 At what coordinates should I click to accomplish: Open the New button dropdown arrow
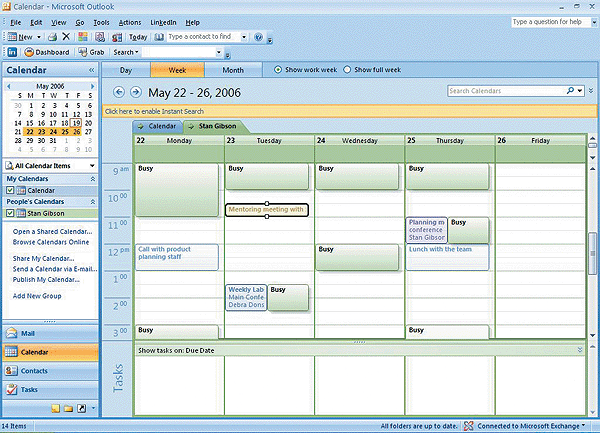[39, 37]
